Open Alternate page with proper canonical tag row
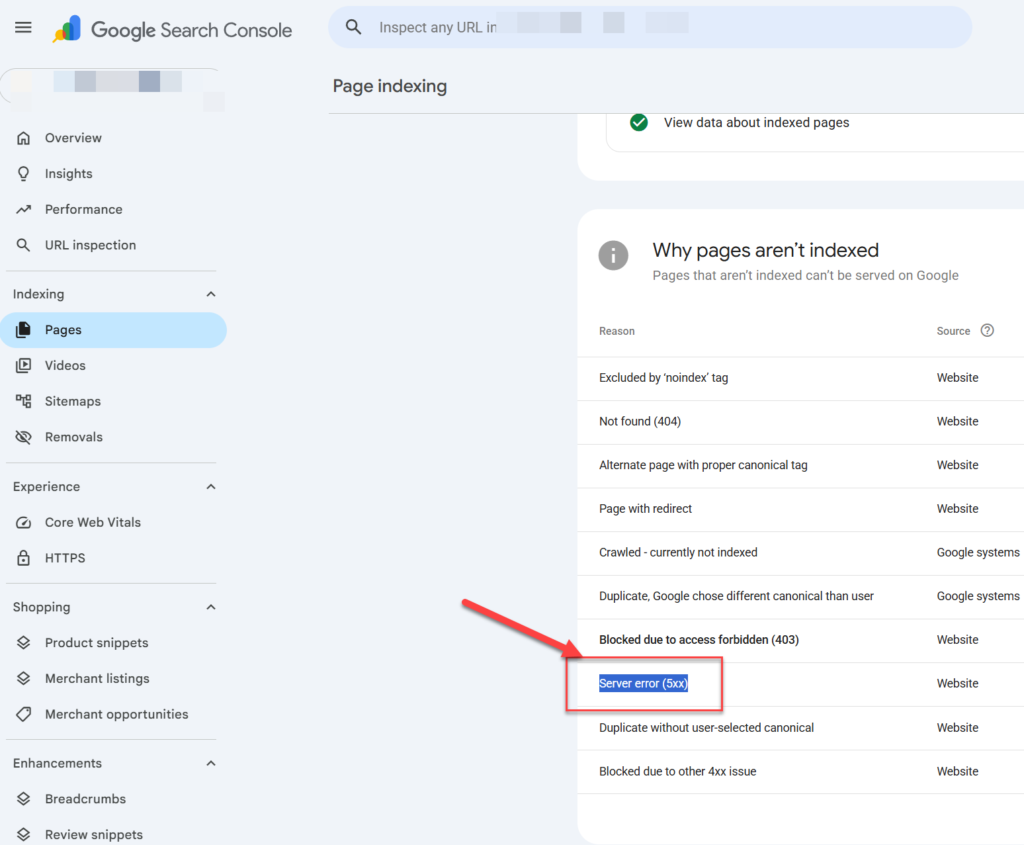Screen dimensions: 1024x845 click(801, 466)
